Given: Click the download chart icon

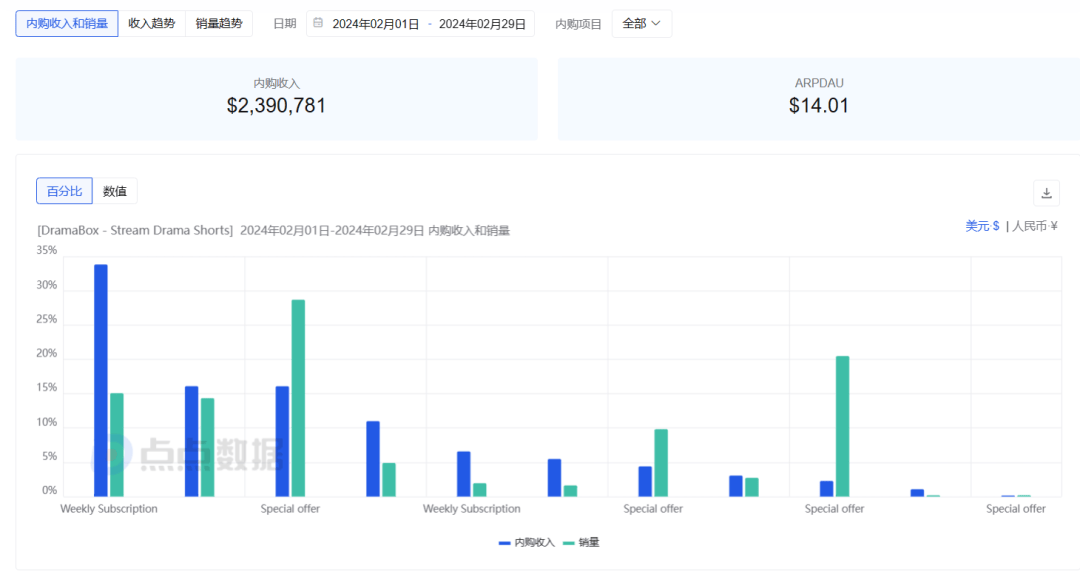Looking at the screenshot, I should [1046, 193].
